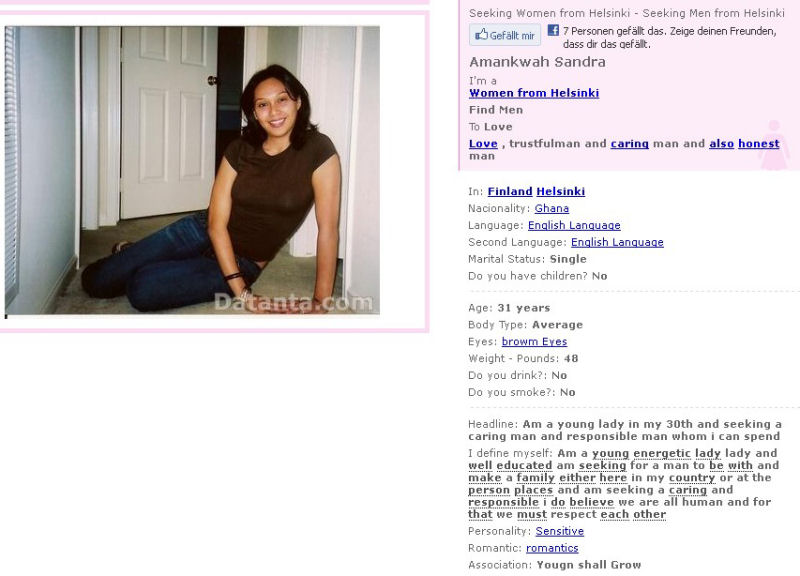Click the Ghana nationality link

click(552, 208)
